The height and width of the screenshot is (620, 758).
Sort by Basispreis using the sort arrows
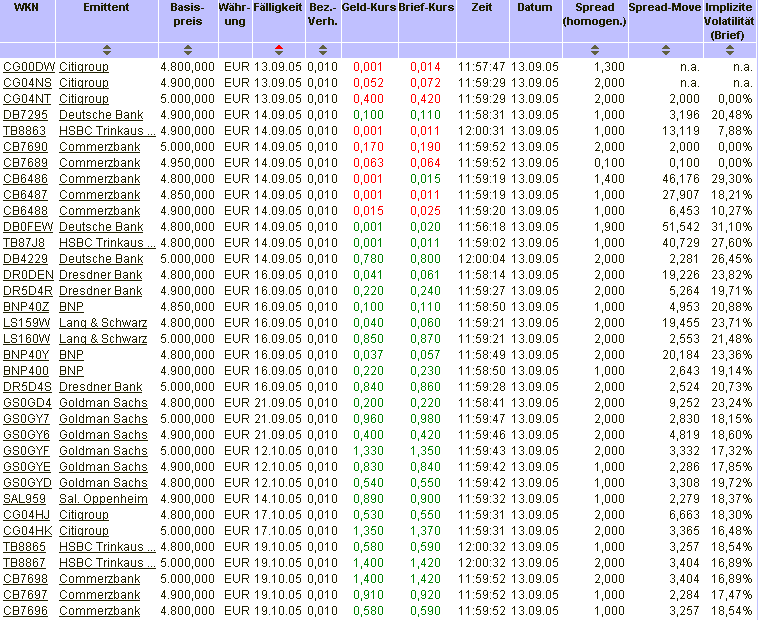pyautogui.click(x=188, y=50)
